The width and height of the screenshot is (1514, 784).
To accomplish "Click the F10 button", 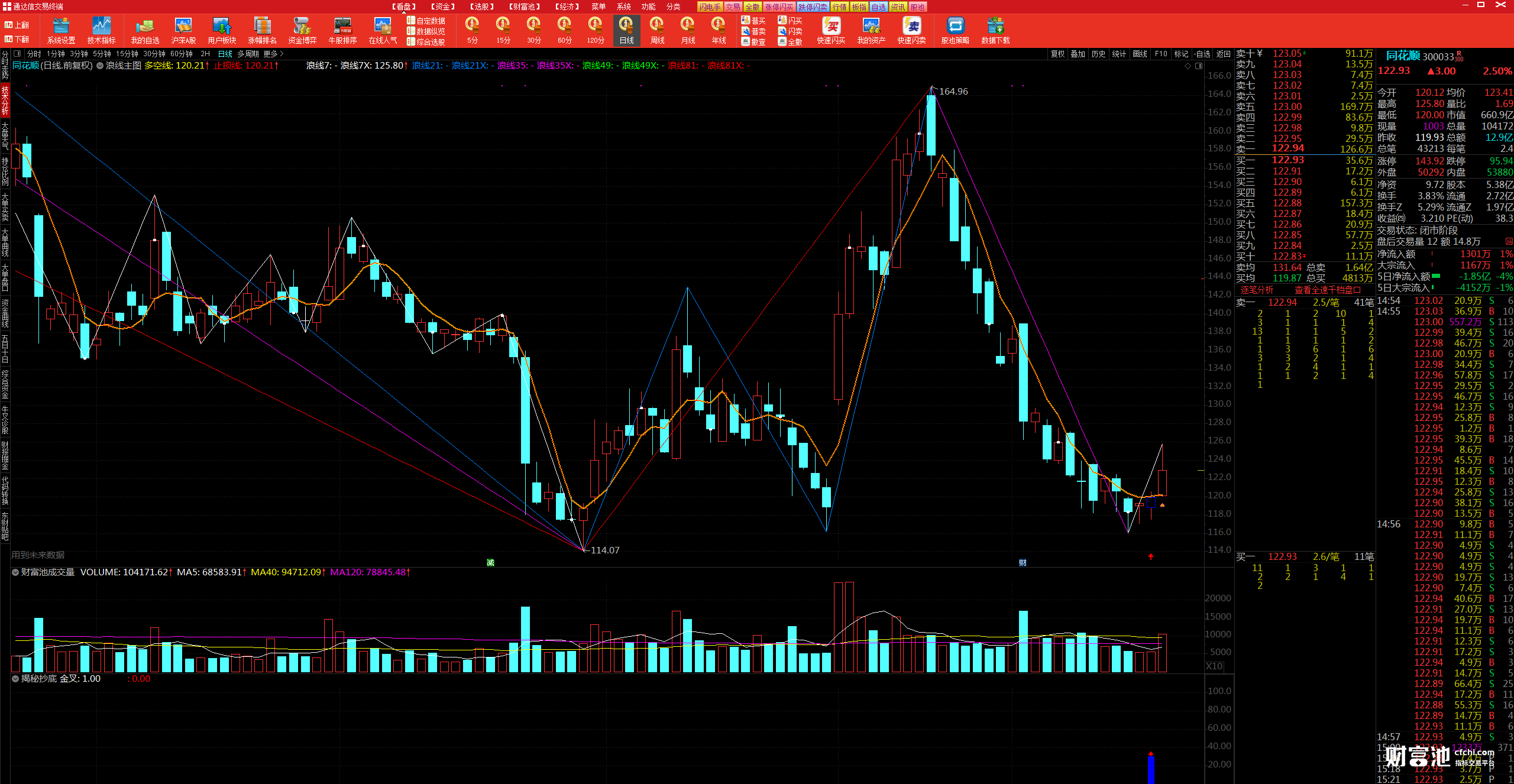I will (x=1161, y=54).
